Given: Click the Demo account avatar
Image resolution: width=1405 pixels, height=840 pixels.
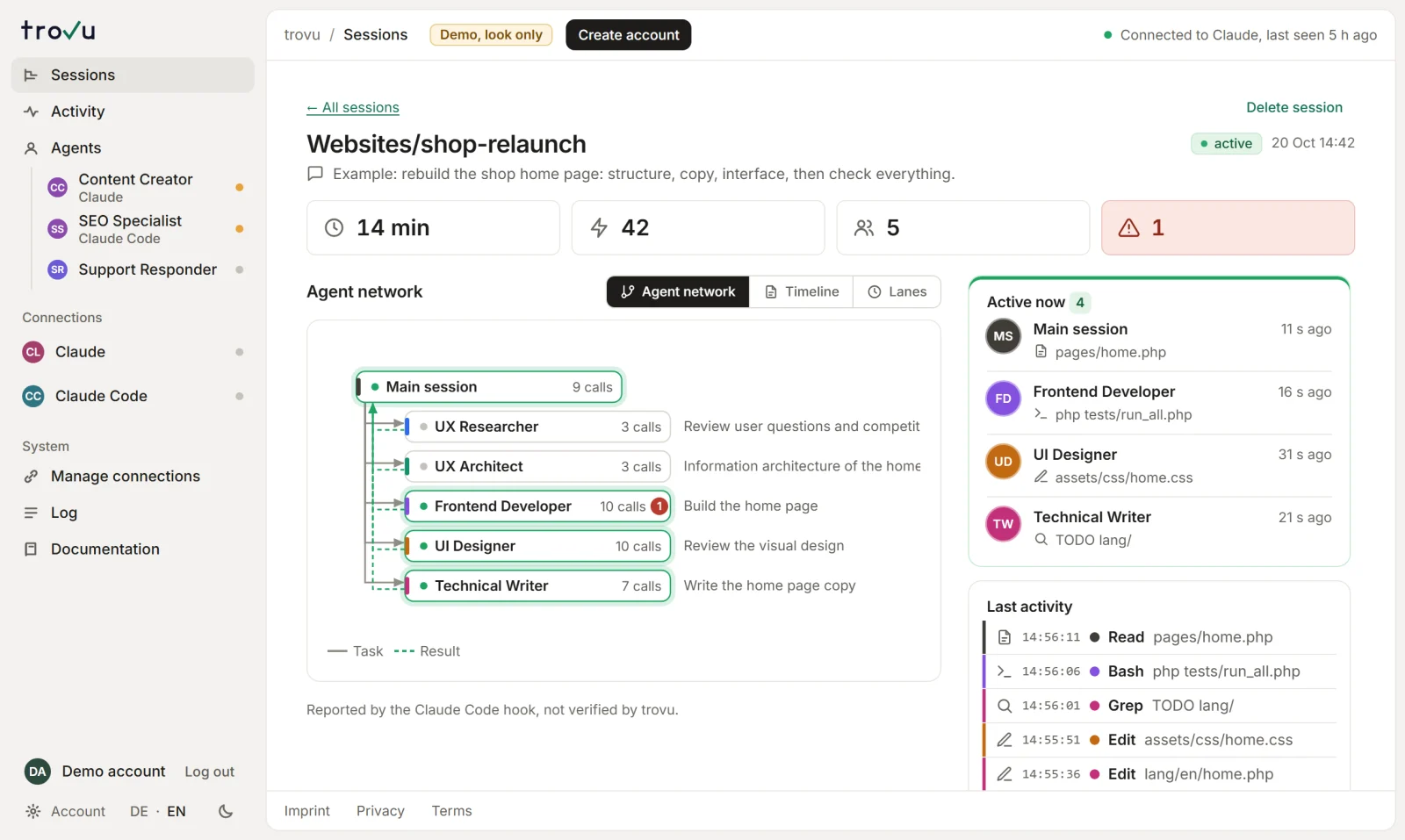Looking at the screenshot, I should click(x=37, y=772).
